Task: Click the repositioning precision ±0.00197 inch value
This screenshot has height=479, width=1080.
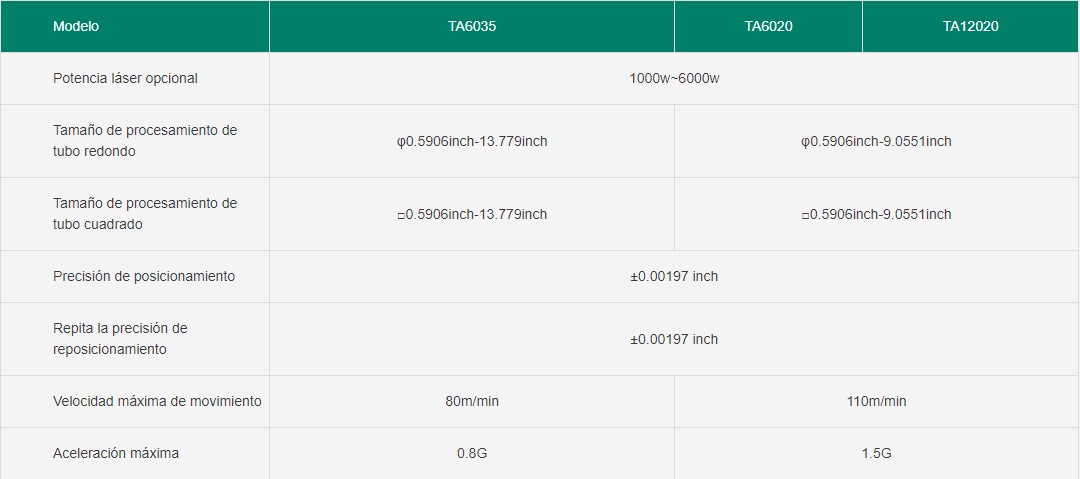Action: tap(674, 339)
